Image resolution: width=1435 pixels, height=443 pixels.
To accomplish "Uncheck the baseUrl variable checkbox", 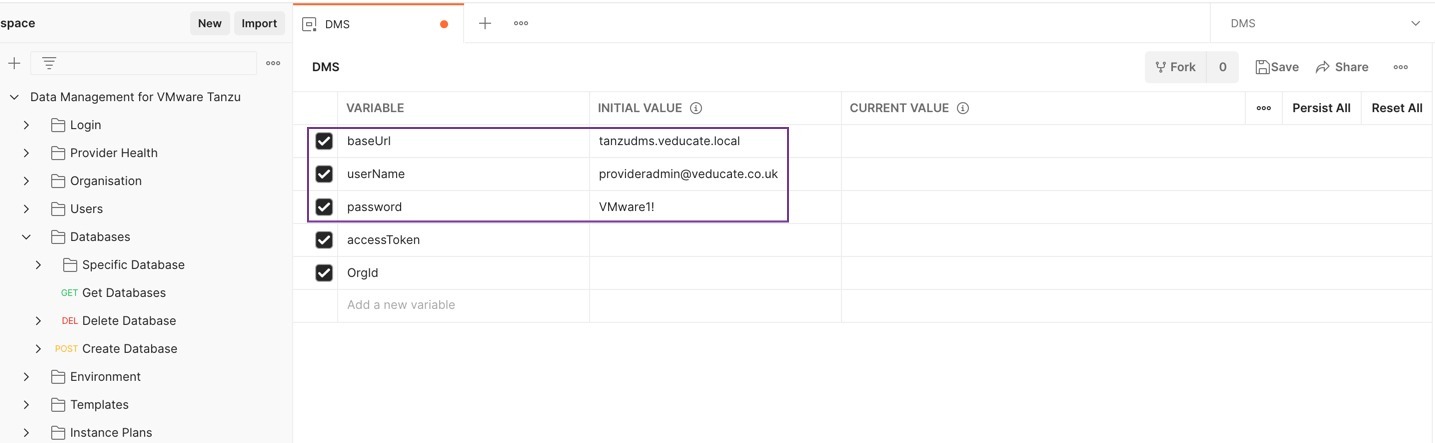I will (x=324, y=141).
